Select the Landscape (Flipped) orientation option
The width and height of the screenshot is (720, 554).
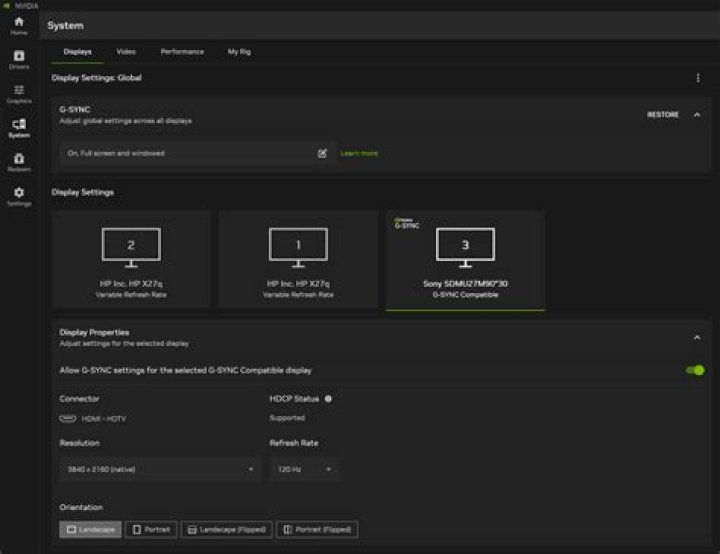227,530
